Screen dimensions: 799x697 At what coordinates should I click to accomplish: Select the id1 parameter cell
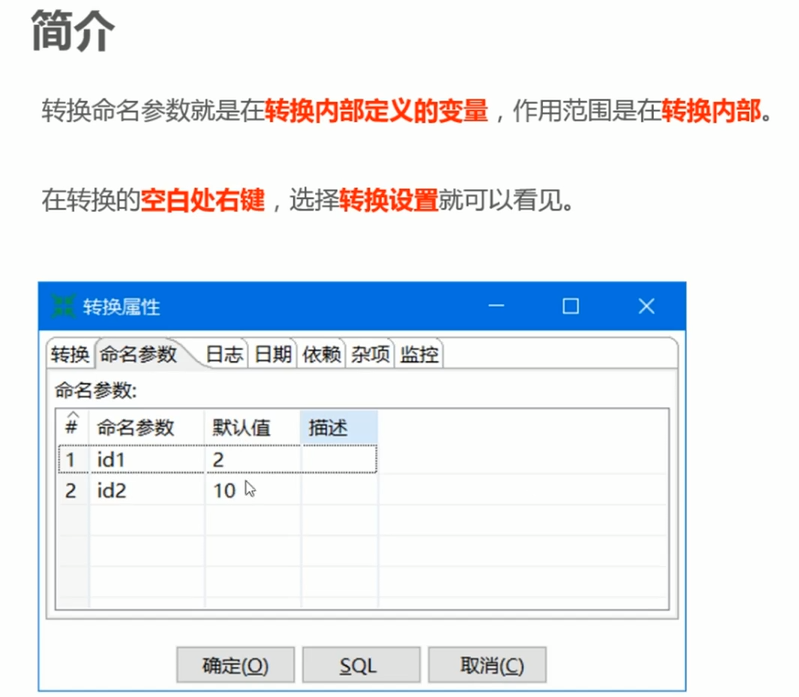point(147,460)
